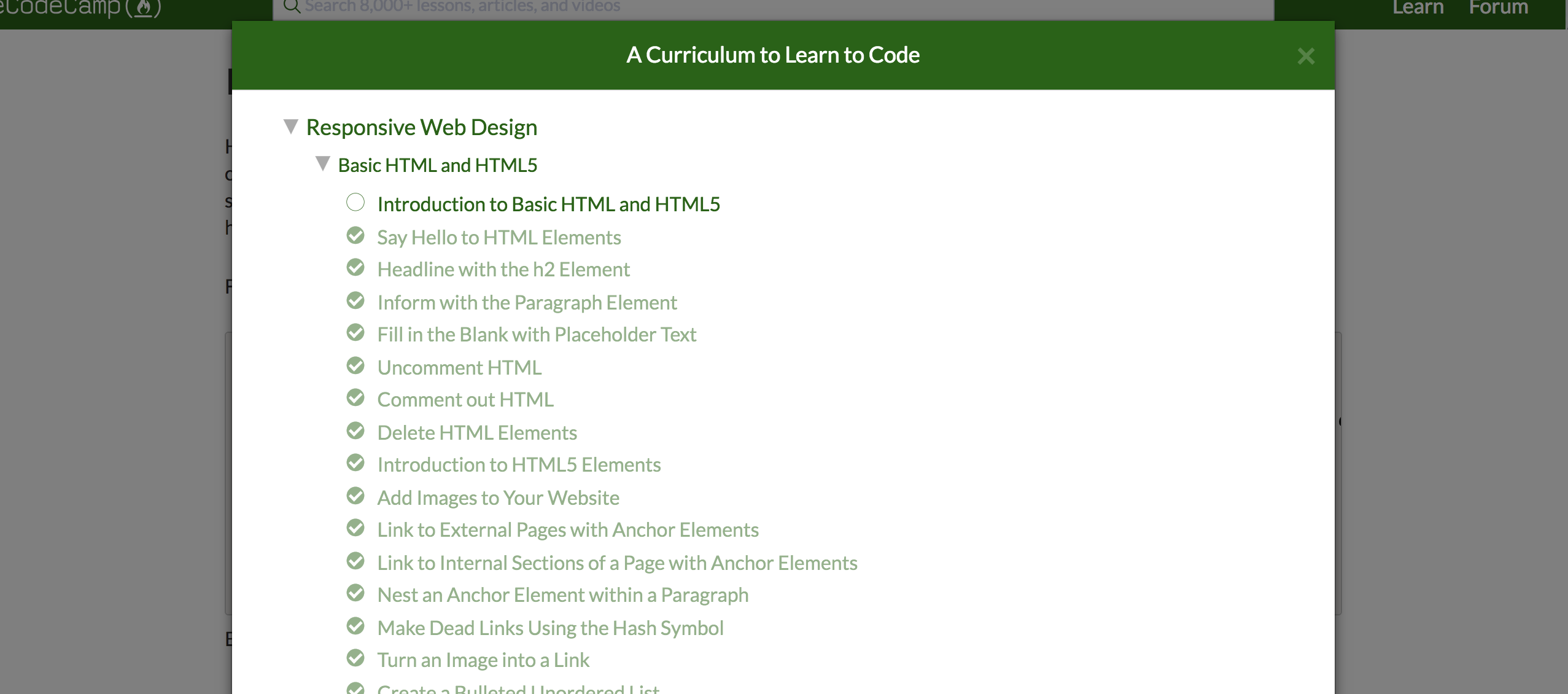Click checkmark beside Inform with the Paragraph Element
Screen dimensions: 1568x694
355,300
